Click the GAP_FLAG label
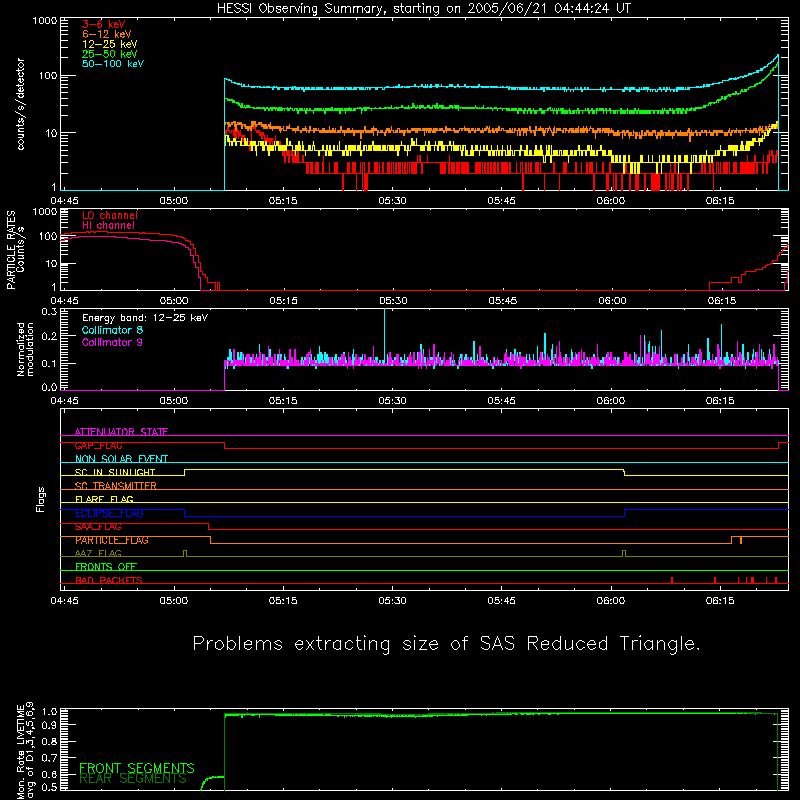The width and height of the screenshot is (800, 800). pos(98,445)
